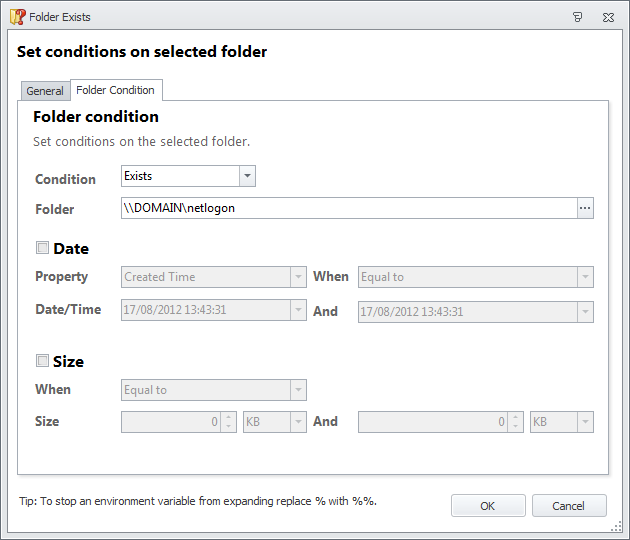The width and height of the screenshot is (630, 540).
Task: Close the Folder Exists dialog
Action: (x=607, y=17)
